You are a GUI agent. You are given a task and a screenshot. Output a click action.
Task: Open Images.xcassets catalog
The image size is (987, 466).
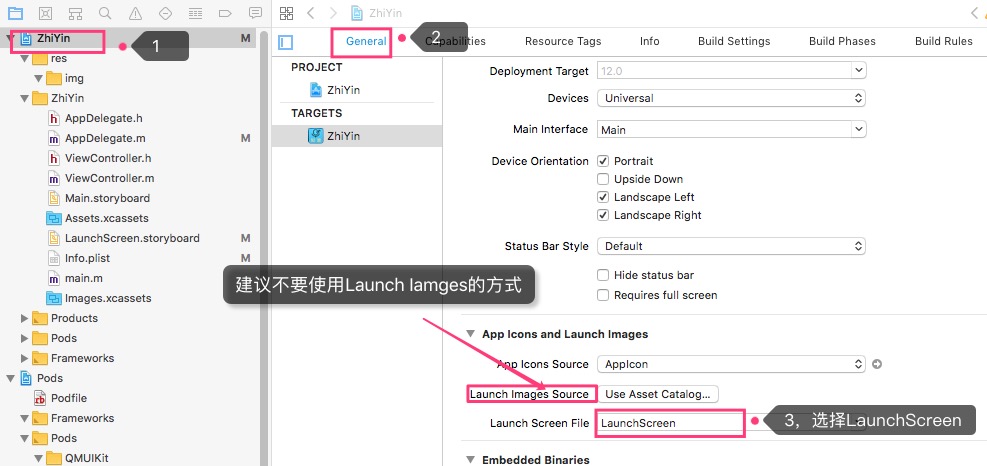[x=108, y=298]
